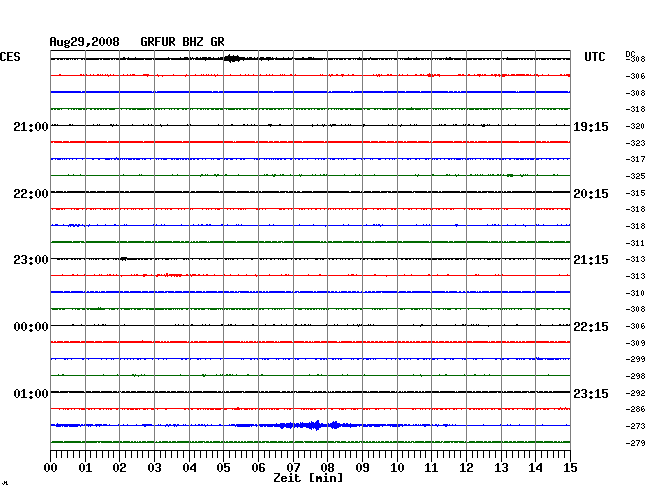This screenshot has width=650, height=494.
Task: Select DC offset value -323
Action: 635,143
